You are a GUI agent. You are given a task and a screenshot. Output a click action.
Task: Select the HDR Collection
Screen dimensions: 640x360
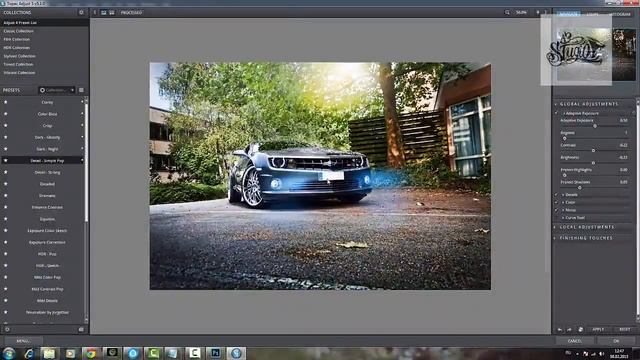[17, 48]
